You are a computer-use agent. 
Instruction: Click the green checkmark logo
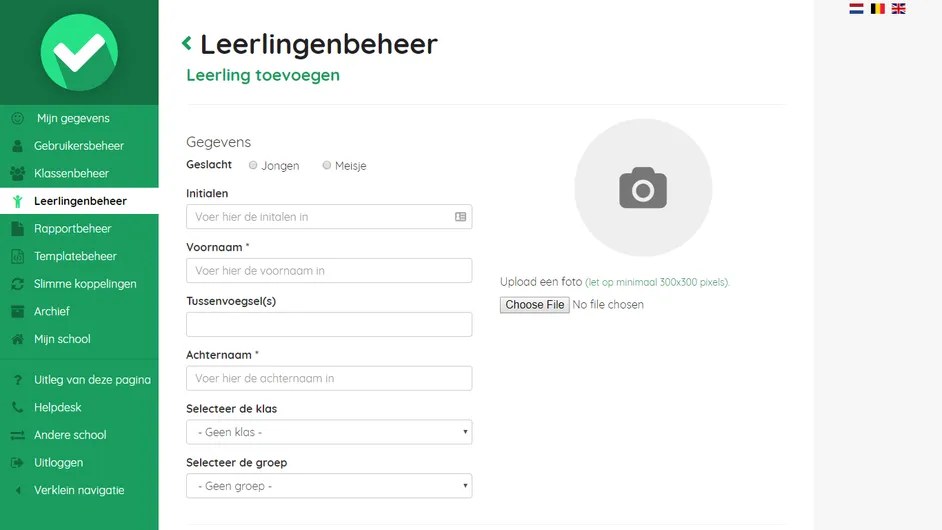(79, 52)
